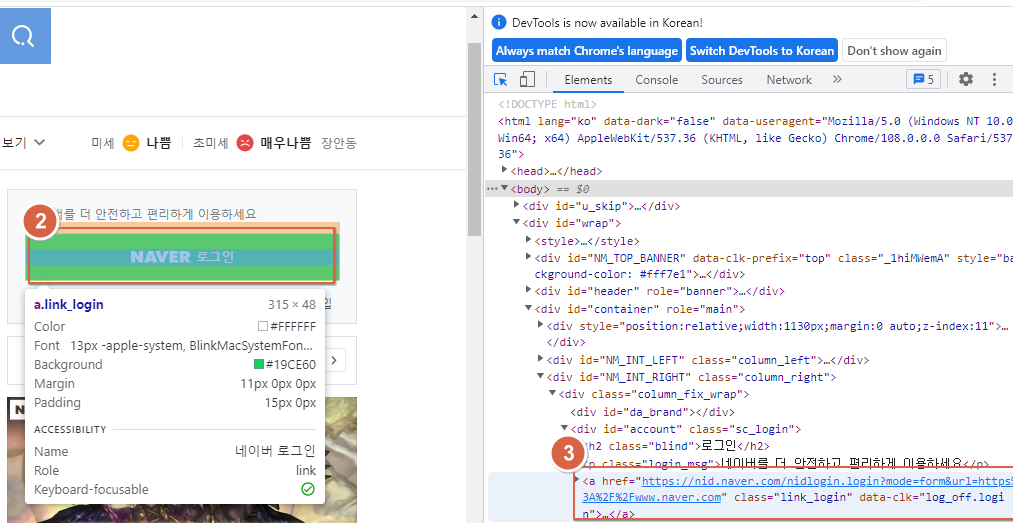Show more DevTools tabs with double chevron

[837, 79]
